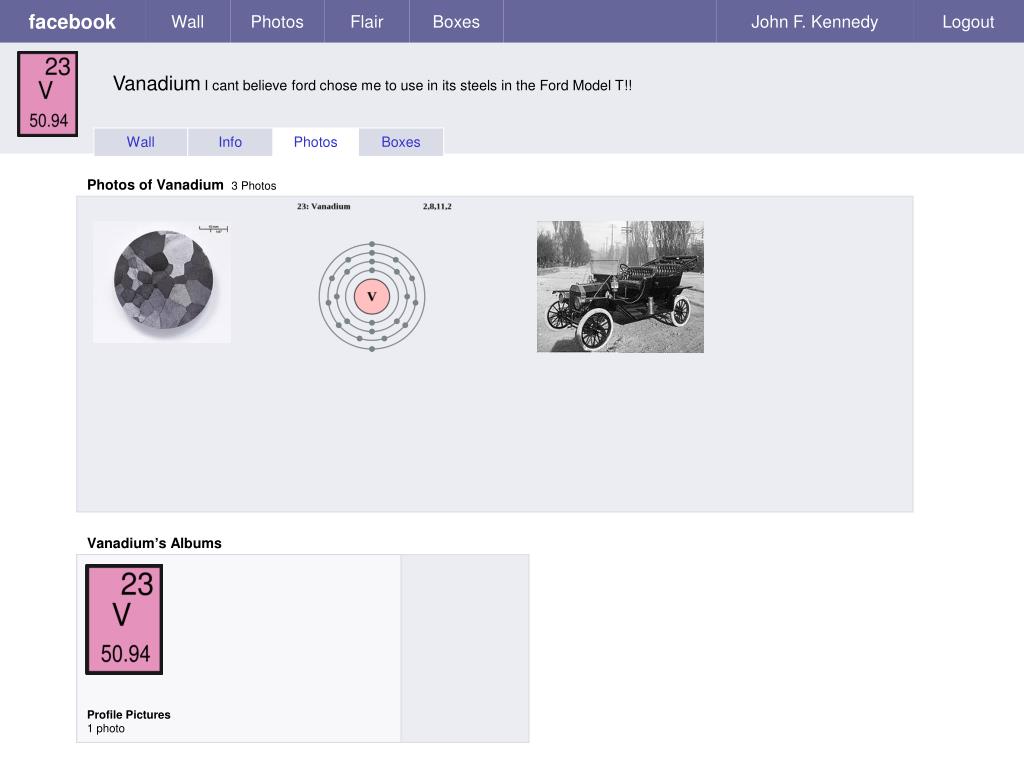The width and height of the screenshot is (1024, 768).
Task: Click the John F. Kennedy profile link
Action: 814,22
